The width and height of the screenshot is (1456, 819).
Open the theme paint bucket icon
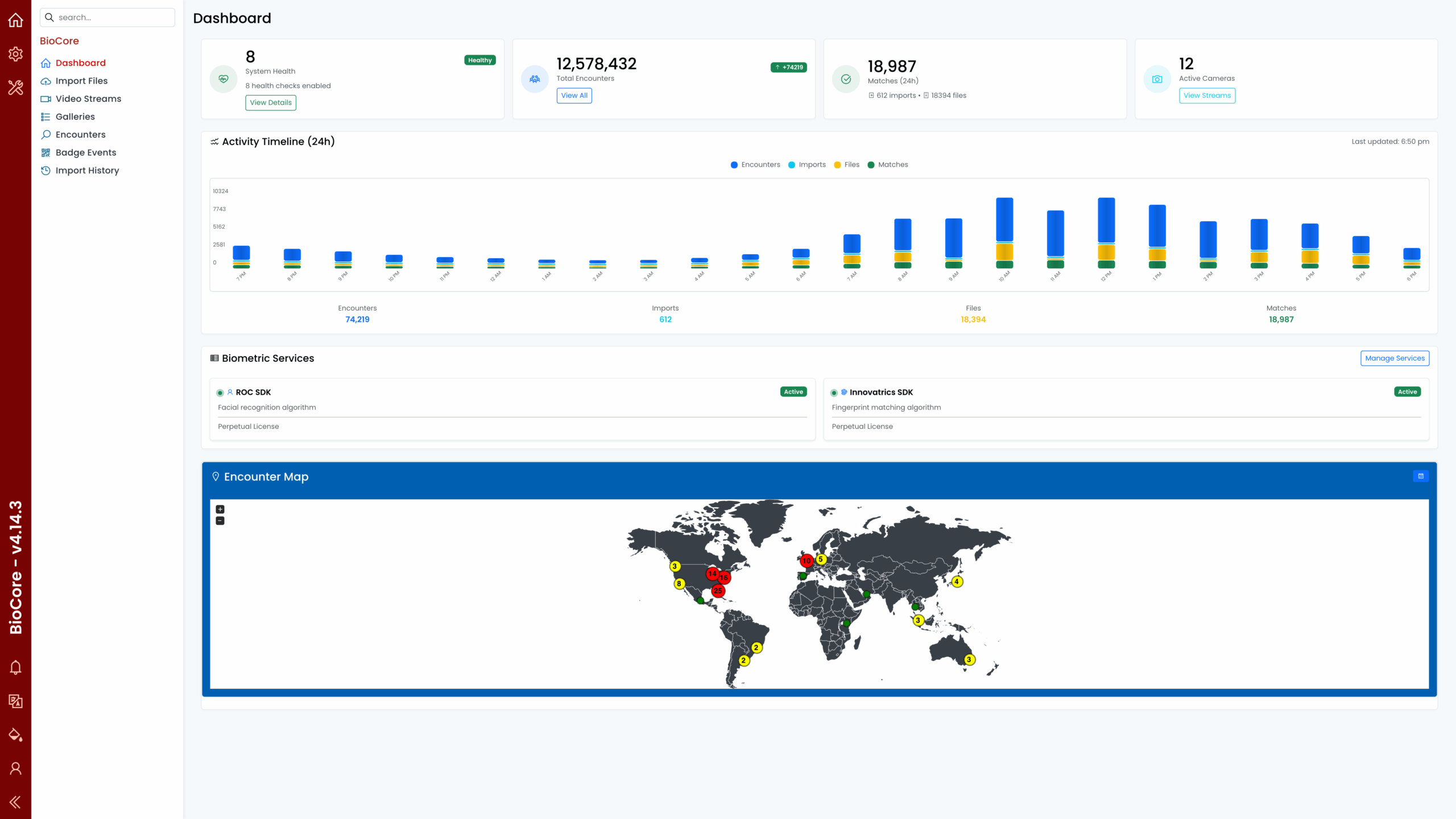coord(15,735)
